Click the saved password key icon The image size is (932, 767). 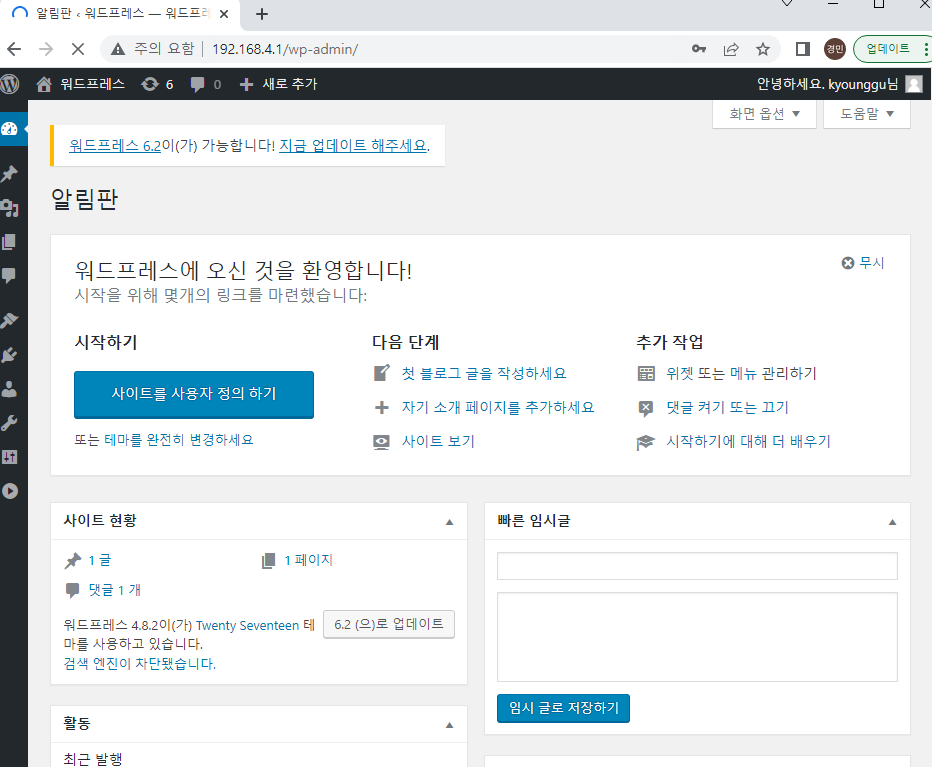tap(699, 49)
